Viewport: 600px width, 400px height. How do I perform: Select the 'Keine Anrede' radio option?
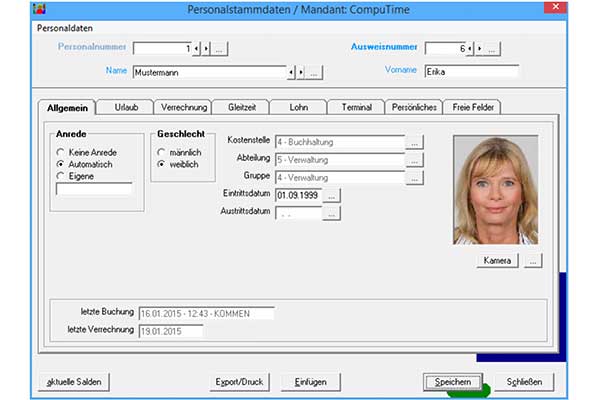point(61,151)
